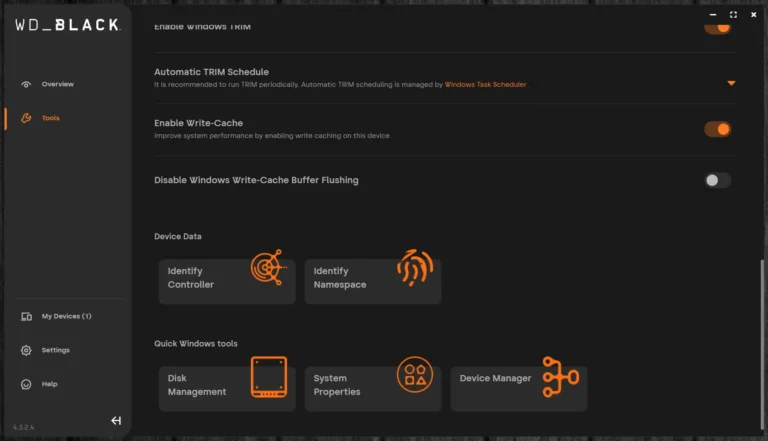Viewport: 768px width, 441px height.
Task: Open the Windows Task Scheduler link
Action: 485,85
